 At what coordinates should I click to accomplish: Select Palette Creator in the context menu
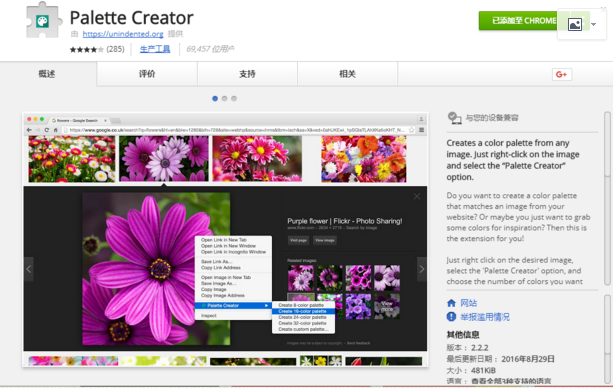click(233, 305)
